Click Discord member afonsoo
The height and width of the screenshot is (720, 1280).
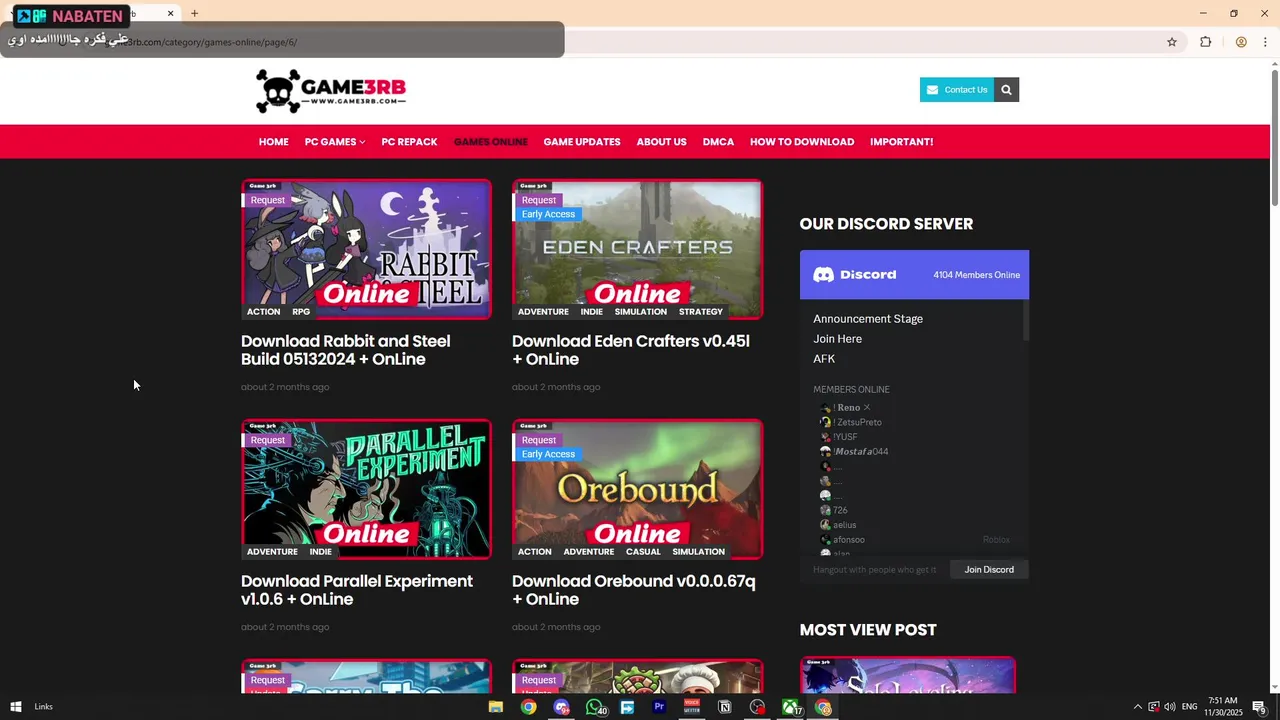pyautogui.click(x=843, y=540)
